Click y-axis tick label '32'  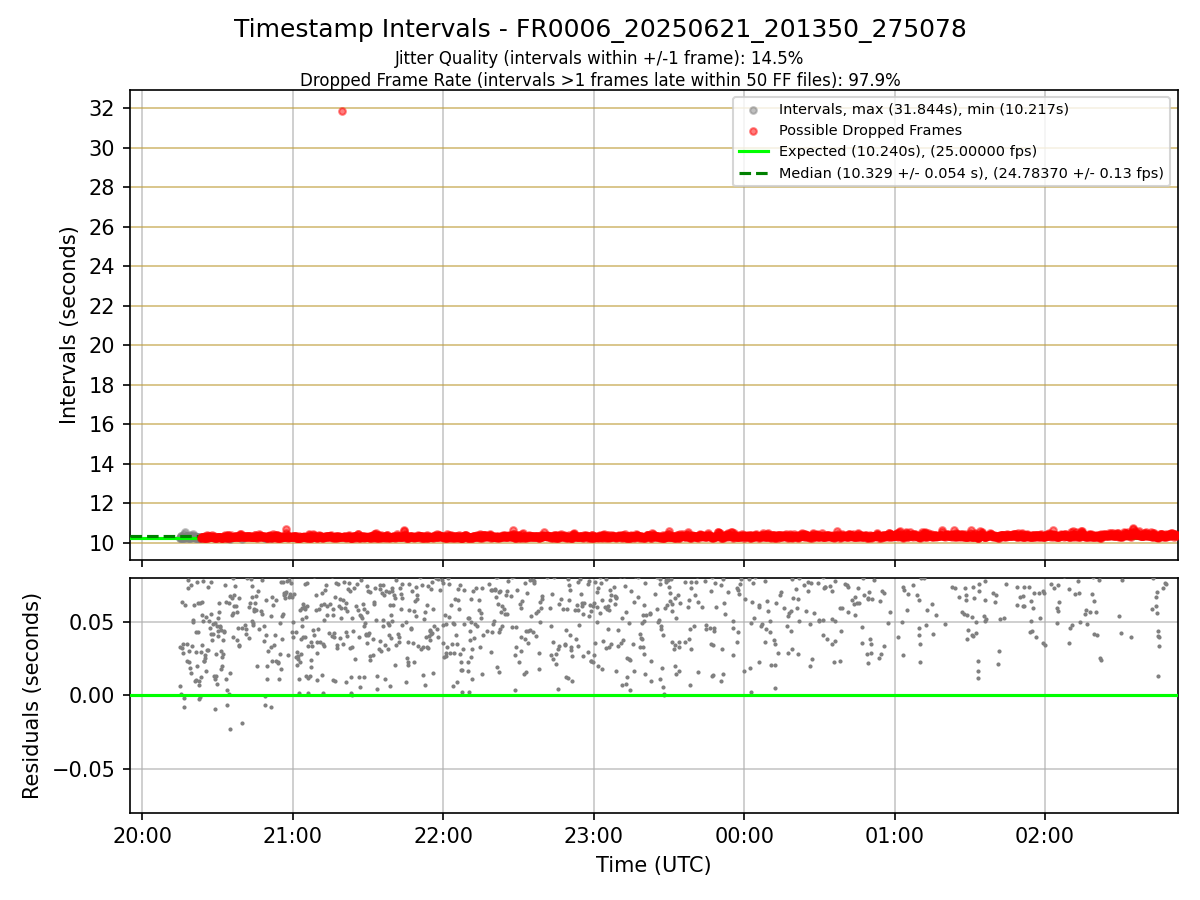103,108
